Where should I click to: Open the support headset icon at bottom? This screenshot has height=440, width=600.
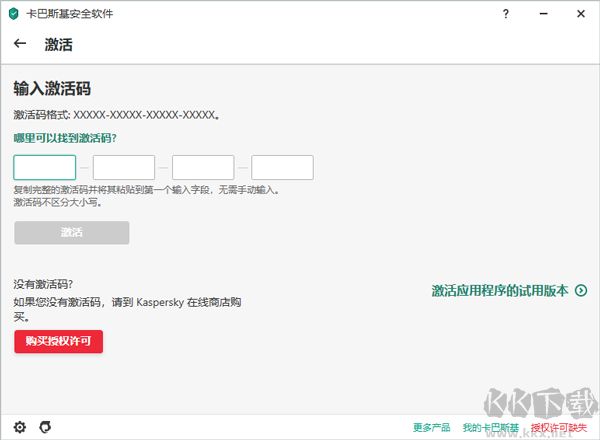(x=45, y=427)
